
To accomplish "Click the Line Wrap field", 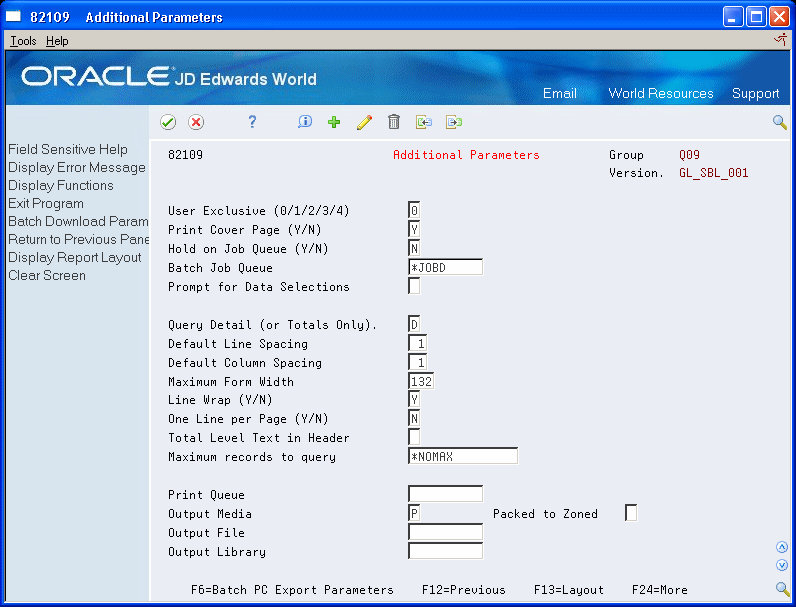I will pyautogui.click(x=414, y=399).
